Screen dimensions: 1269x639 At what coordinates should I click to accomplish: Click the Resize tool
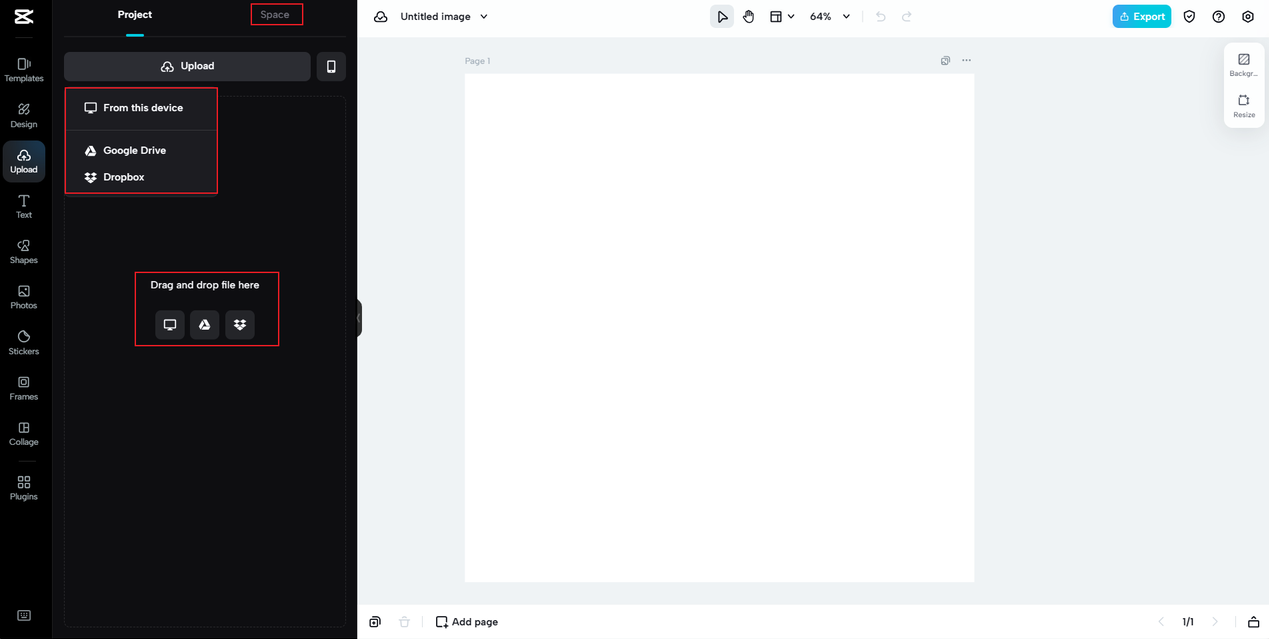coord(1244,106)
